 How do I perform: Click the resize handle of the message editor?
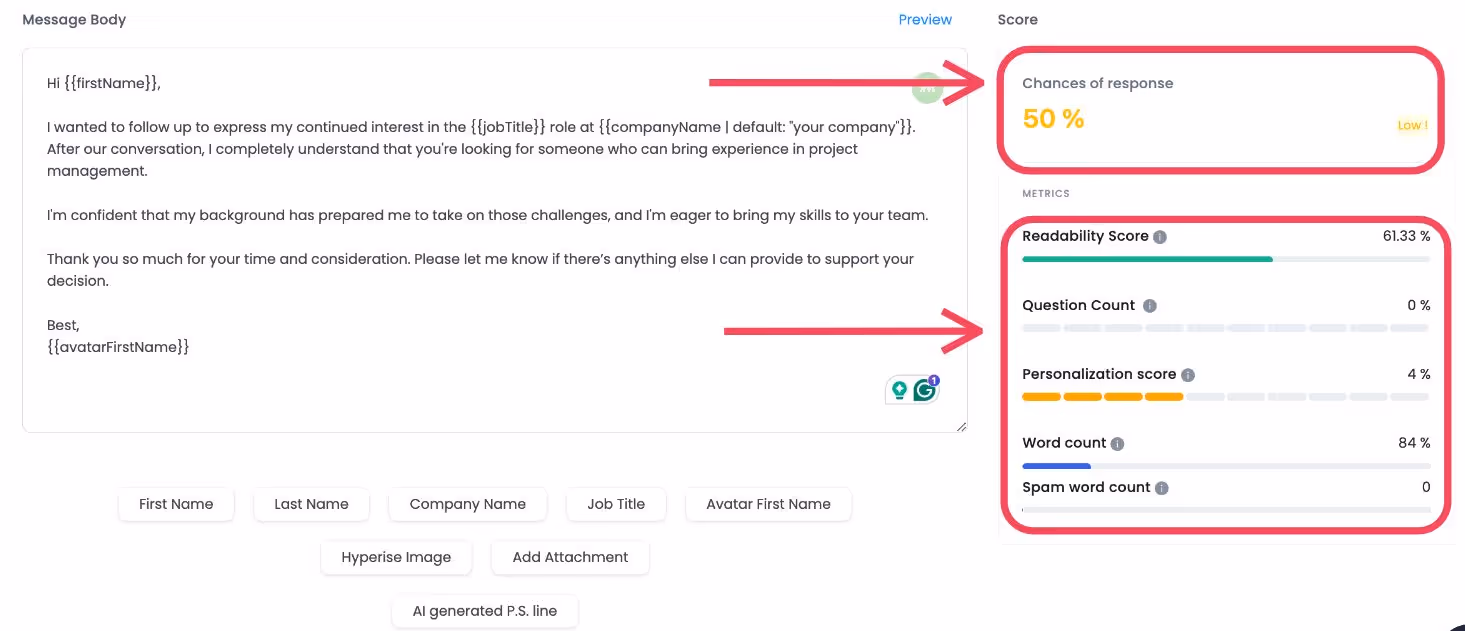tap(960, 426)
